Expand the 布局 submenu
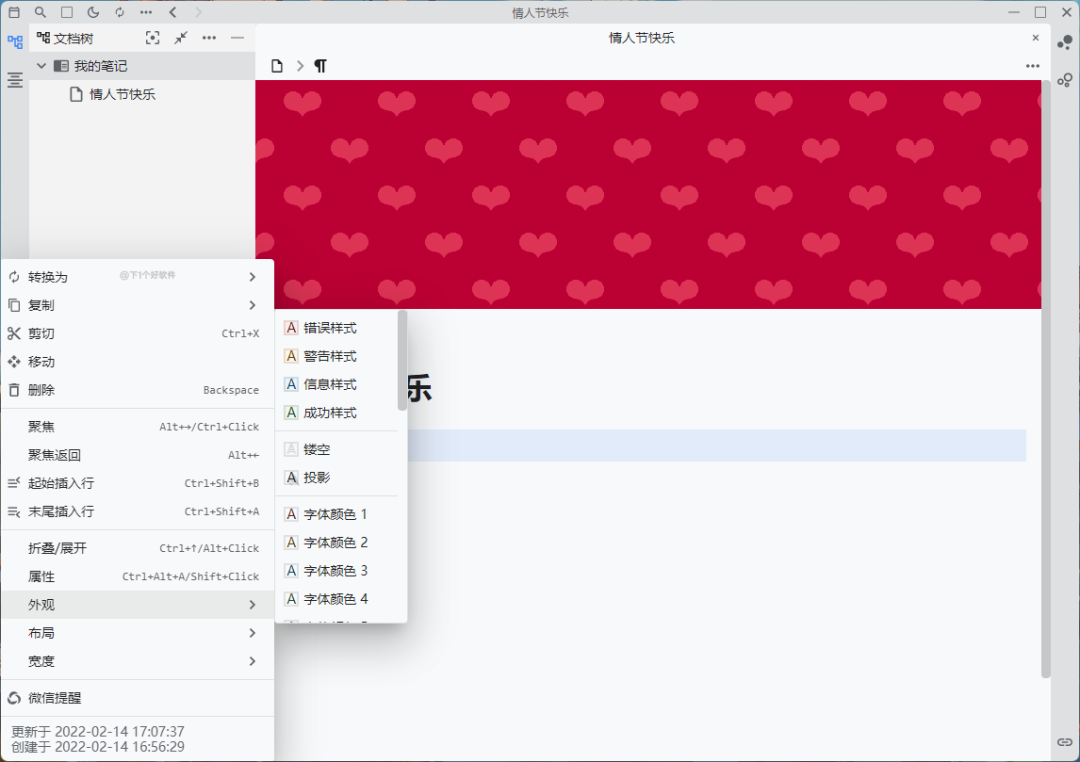This screenshot has width=1080, height=762. [x=137, y=632]
